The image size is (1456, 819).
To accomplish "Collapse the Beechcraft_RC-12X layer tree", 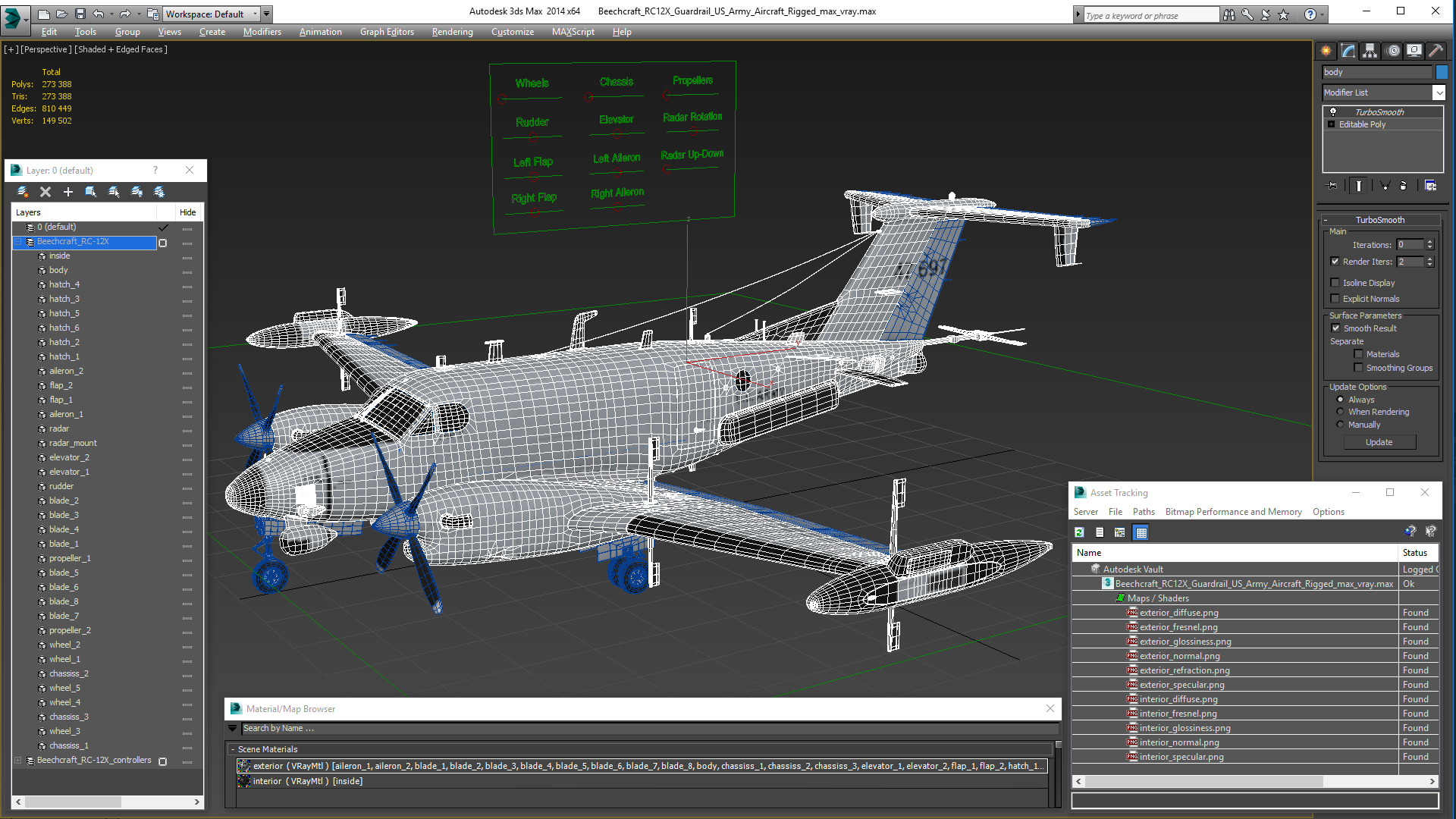I will [18, 242].
